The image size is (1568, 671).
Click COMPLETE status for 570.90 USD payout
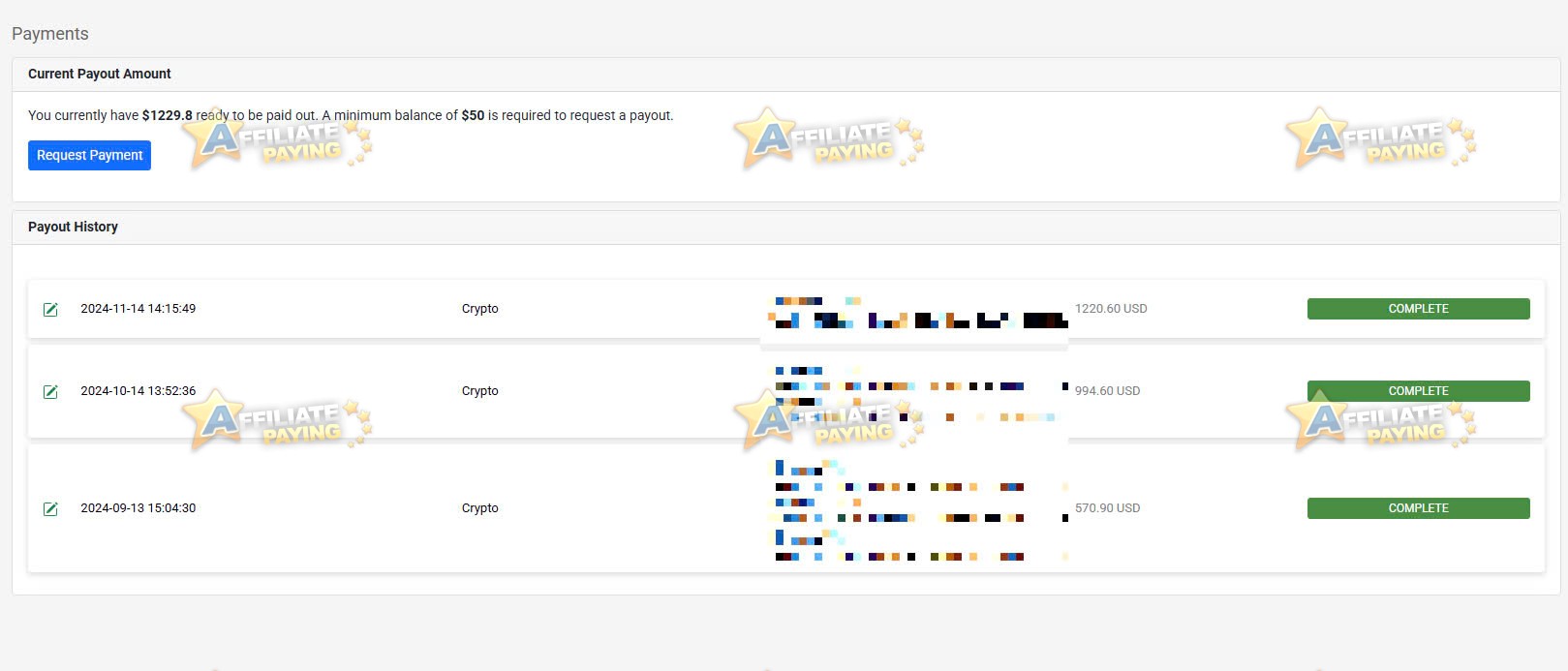point(1418,508)
